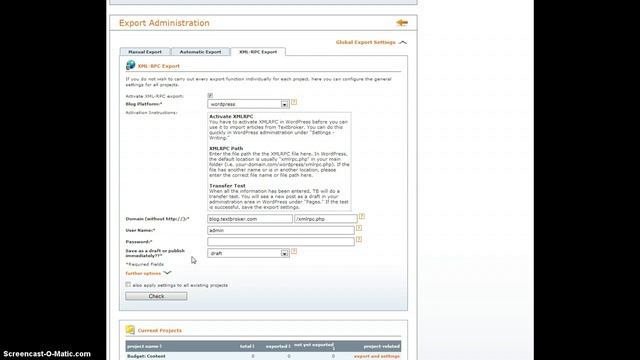Click the Budget: Content project name
The image size is (640, 360).
coord(146,356)
